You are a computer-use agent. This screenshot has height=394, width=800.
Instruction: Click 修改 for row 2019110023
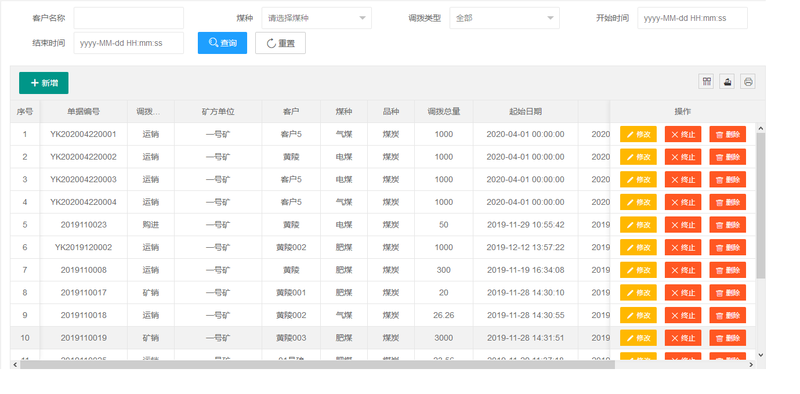[x=638, y=225]
